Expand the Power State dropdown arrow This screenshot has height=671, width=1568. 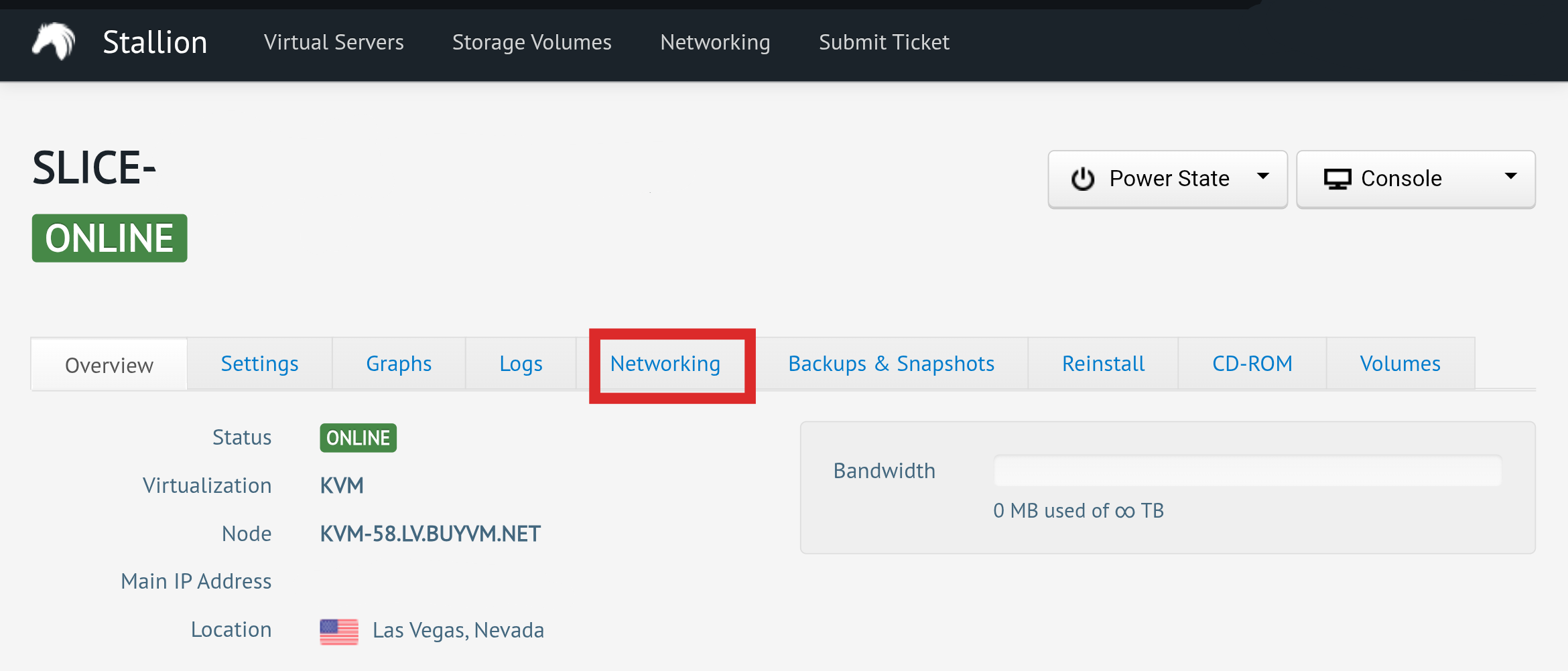(x=1263, y=177)
